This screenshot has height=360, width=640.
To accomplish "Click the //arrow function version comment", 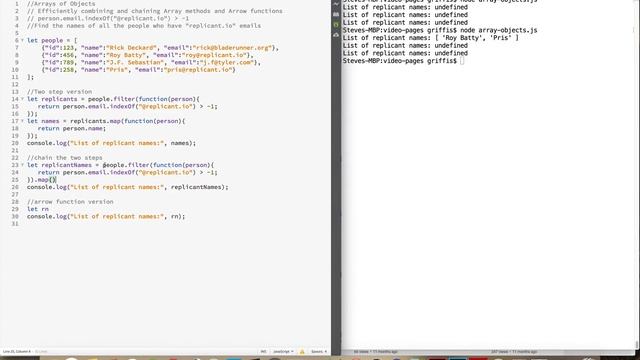I will click(70, 202).
